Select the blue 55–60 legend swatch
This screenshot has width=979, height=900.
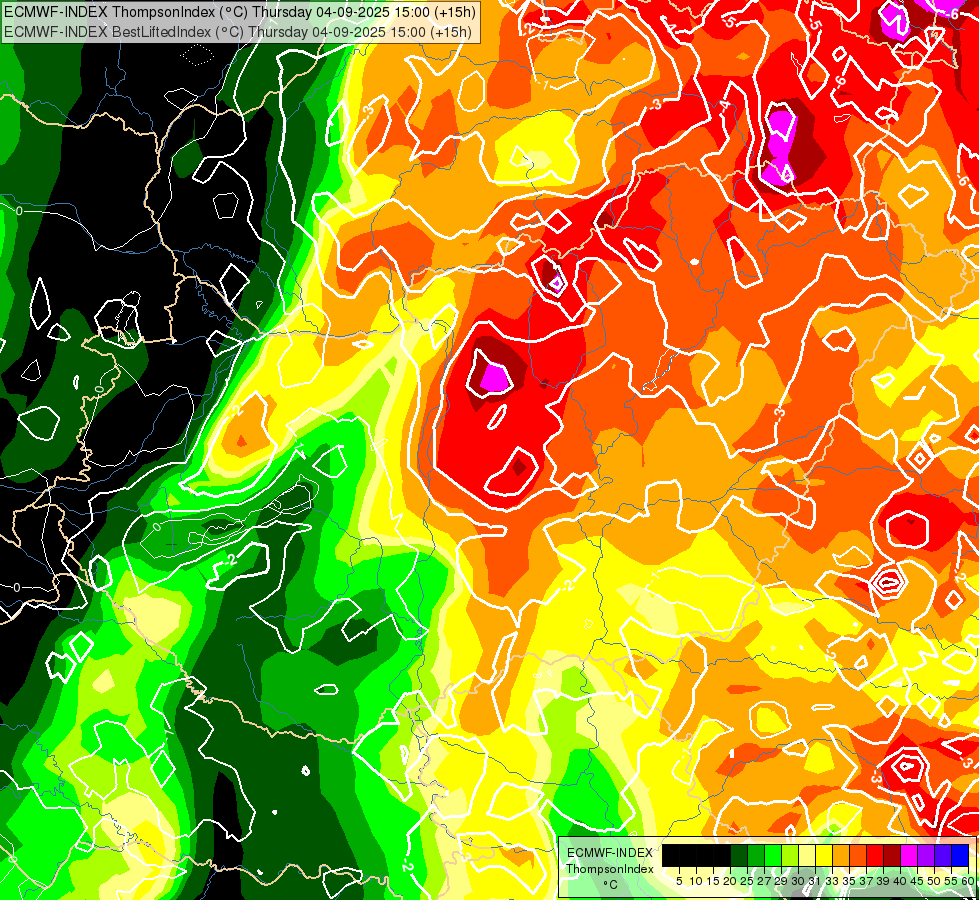pyautogui.click(x=960, y=855)
